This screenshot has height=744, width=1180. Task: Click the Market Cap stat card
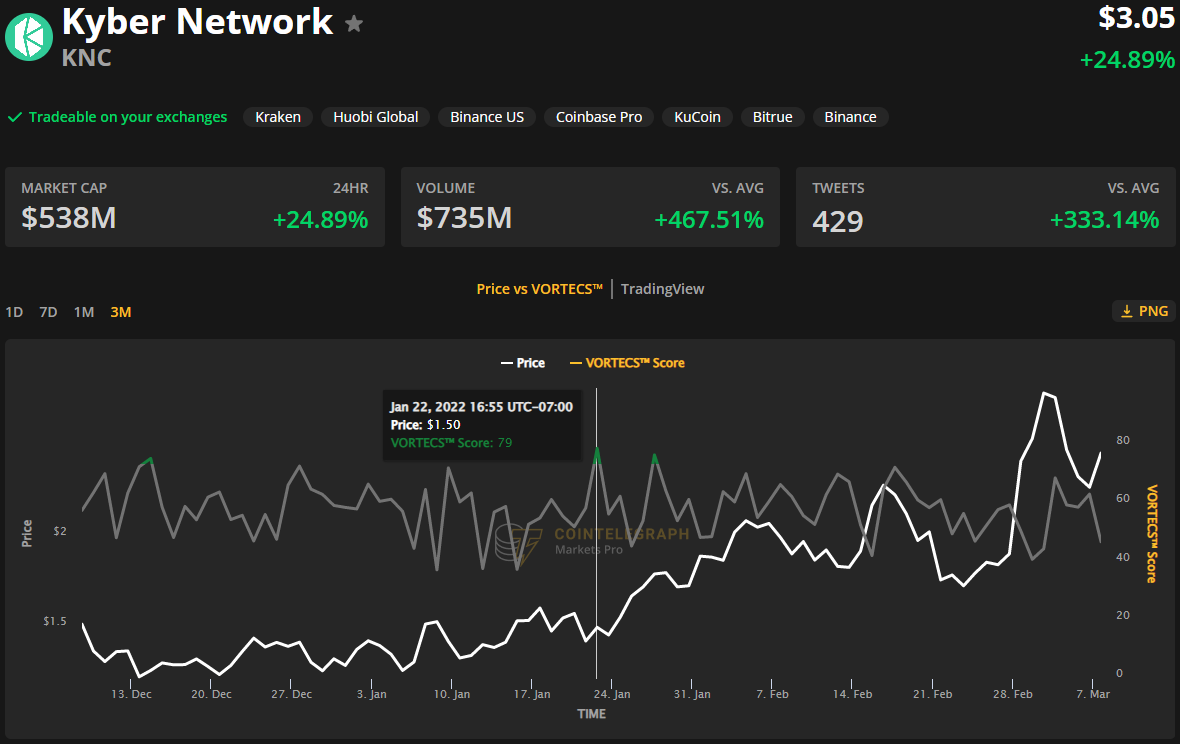tap(195, 207)
